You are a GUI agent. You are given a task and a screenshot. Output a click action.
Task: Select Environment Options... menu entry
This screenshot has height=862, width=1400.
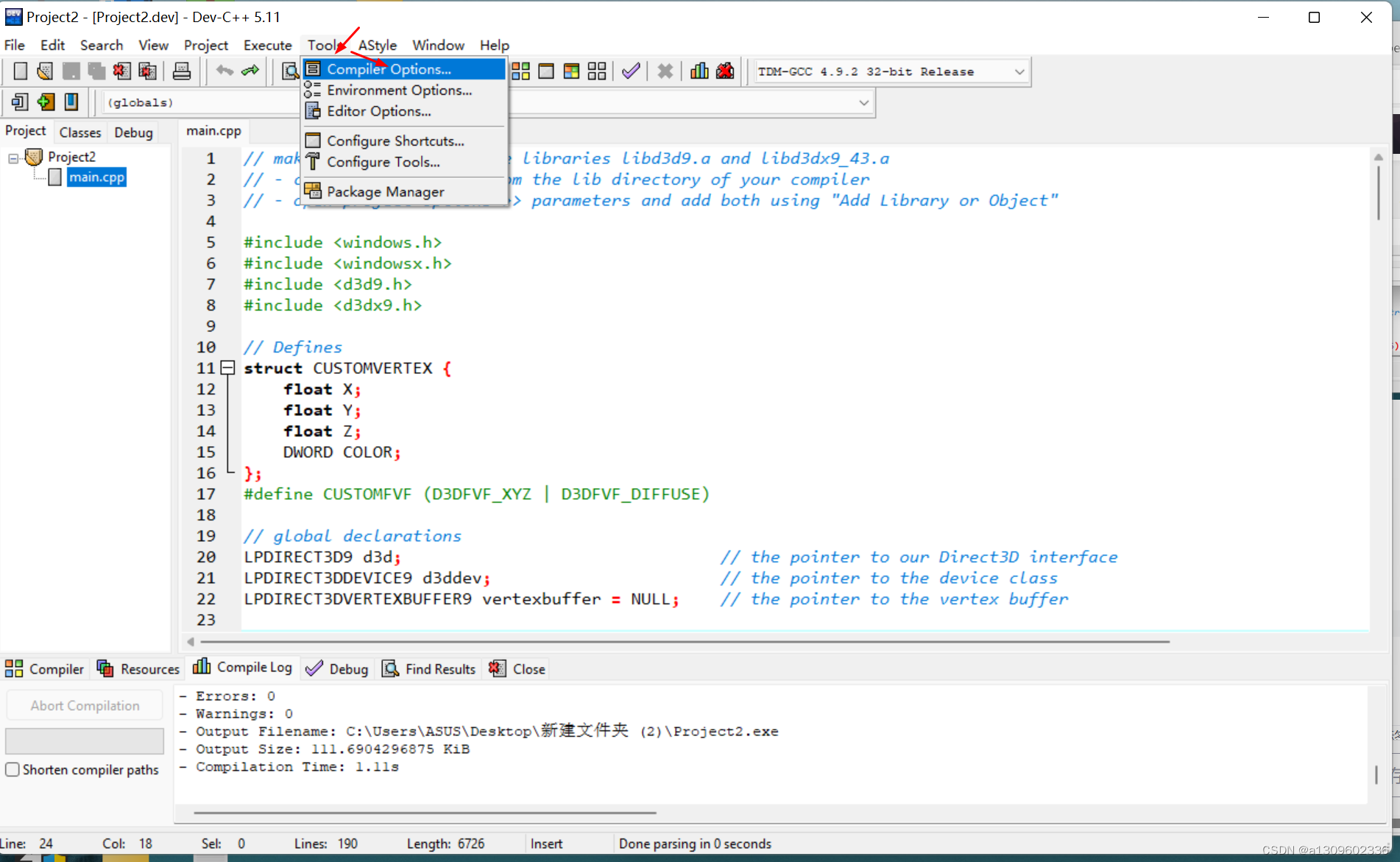404,90
